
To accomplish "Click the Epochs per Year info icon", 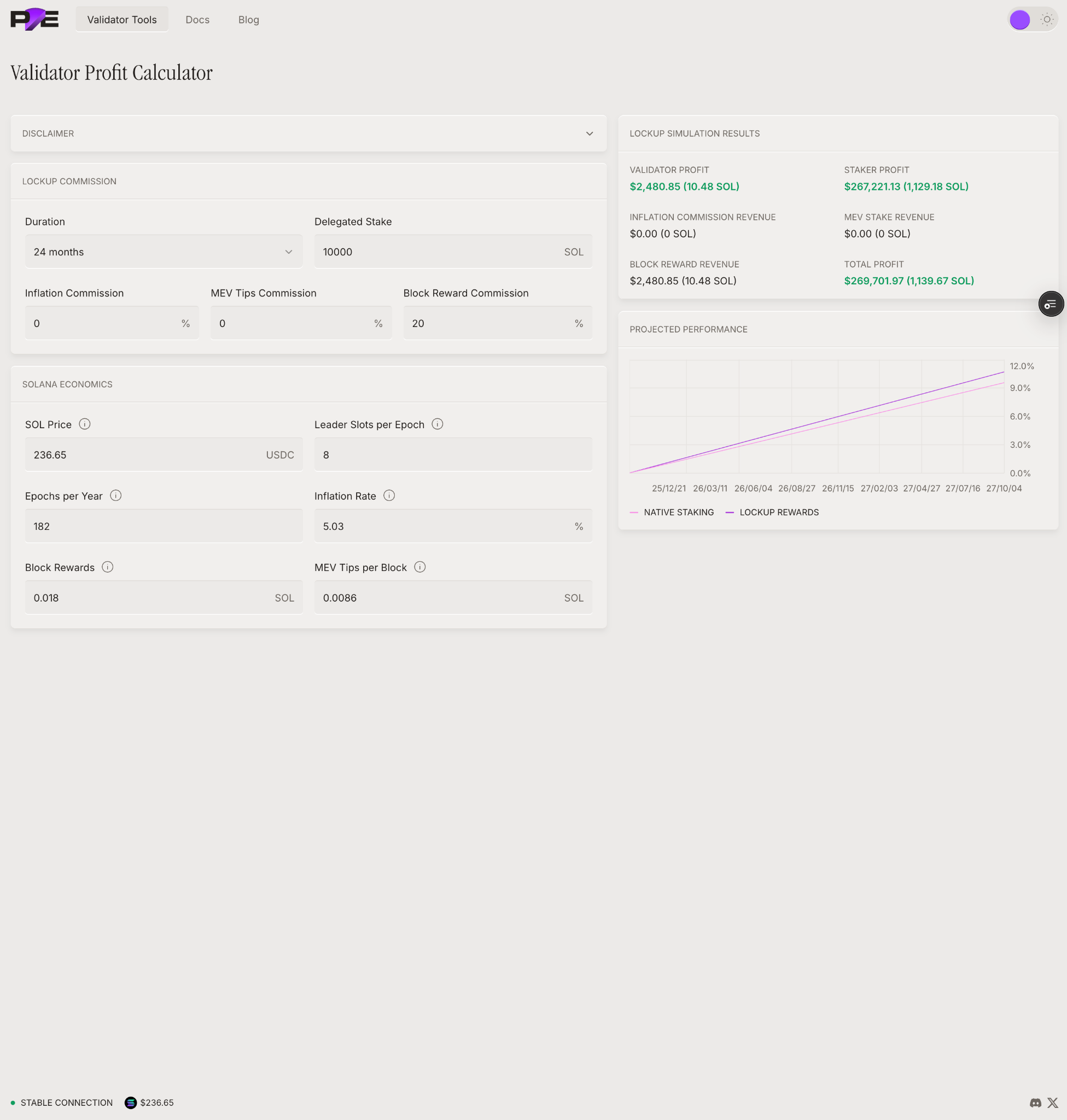I will 115,495.
